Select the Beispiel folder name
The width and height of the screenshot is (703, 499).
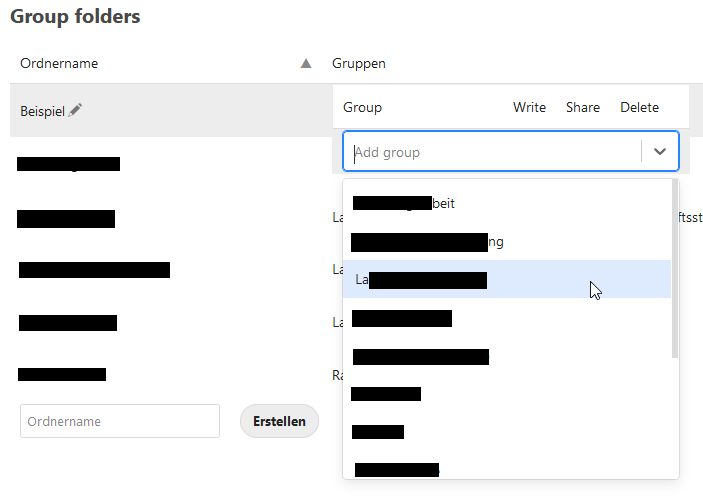tap(42, 111)
